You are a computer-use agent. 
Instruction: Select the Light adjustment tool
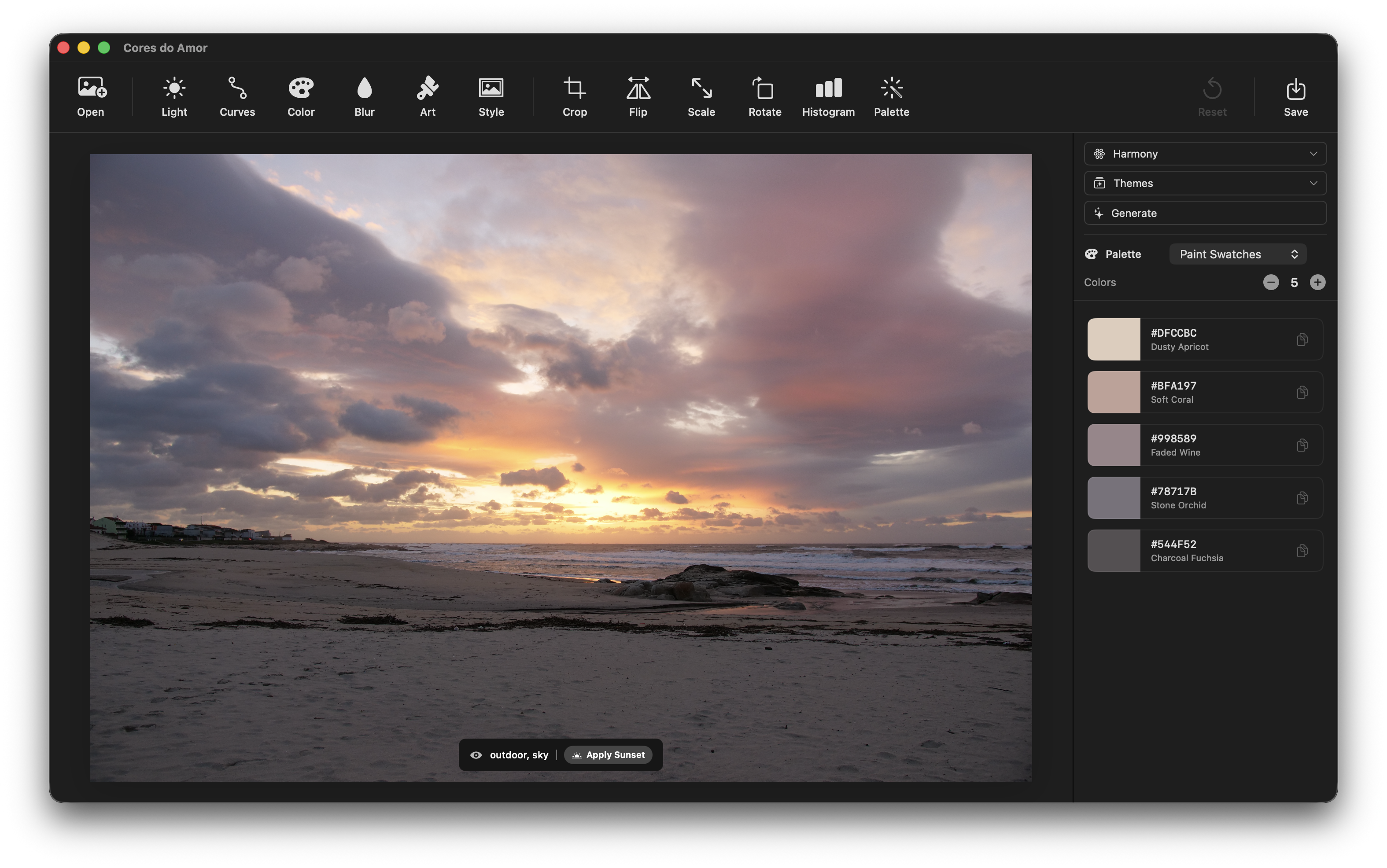[x=174, y=96]
